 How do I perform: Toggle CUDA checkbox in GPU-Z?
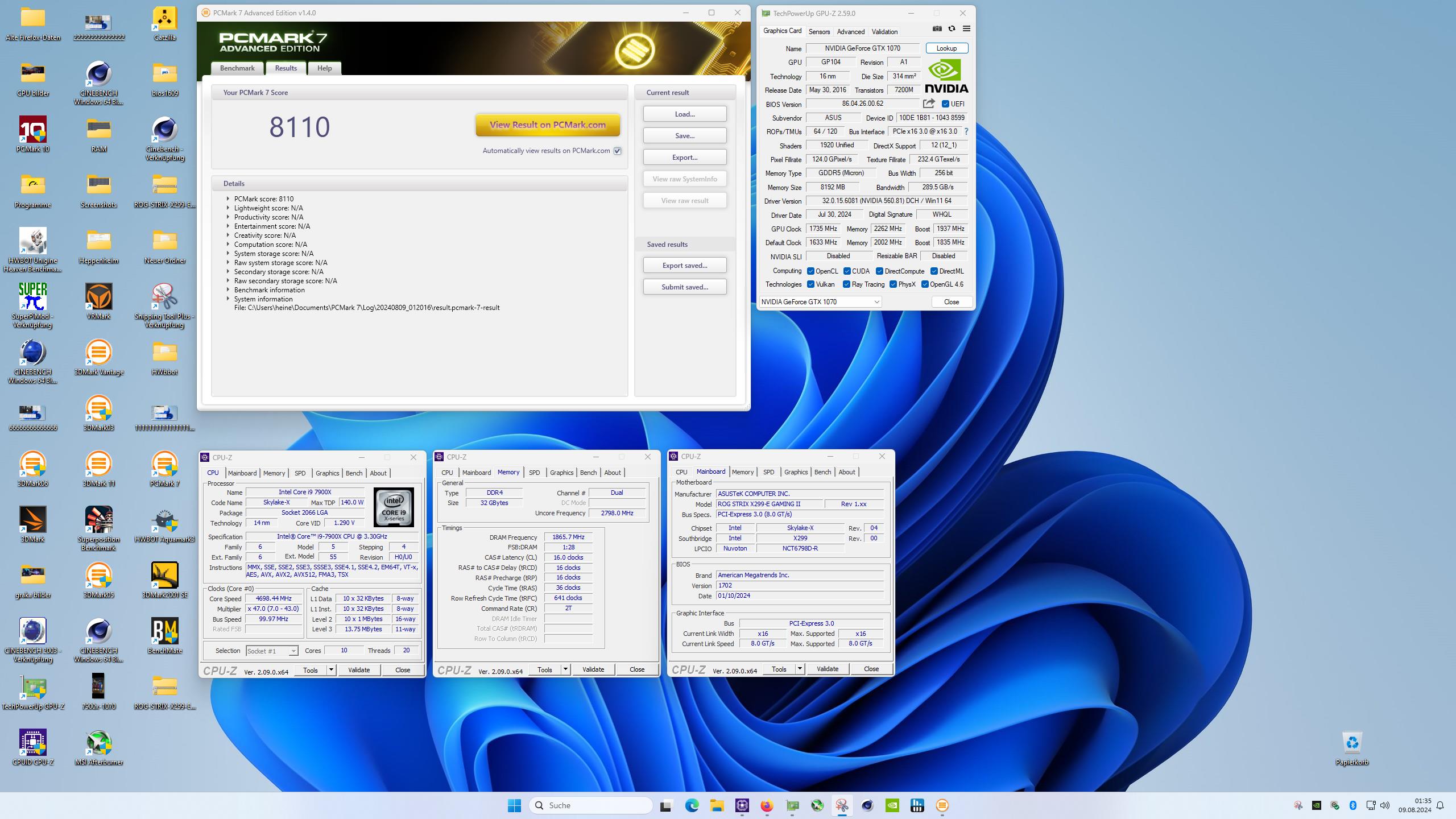click(847, 271)
